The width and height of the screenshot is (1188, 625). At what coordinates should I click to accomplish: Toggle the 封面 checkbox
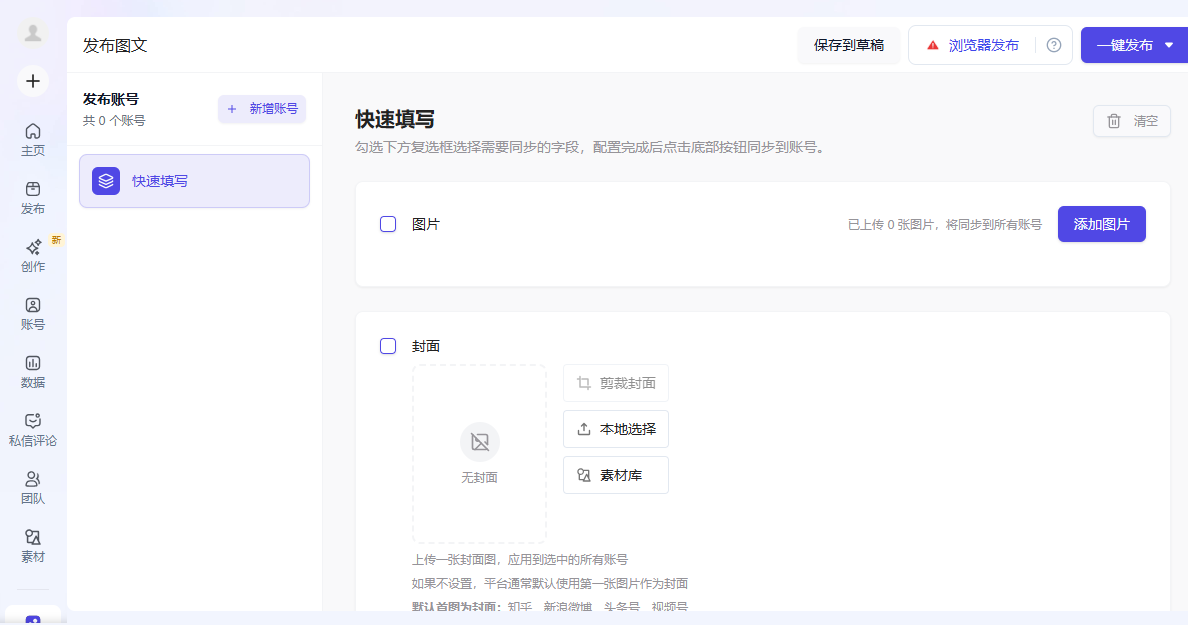coord(388,346)
